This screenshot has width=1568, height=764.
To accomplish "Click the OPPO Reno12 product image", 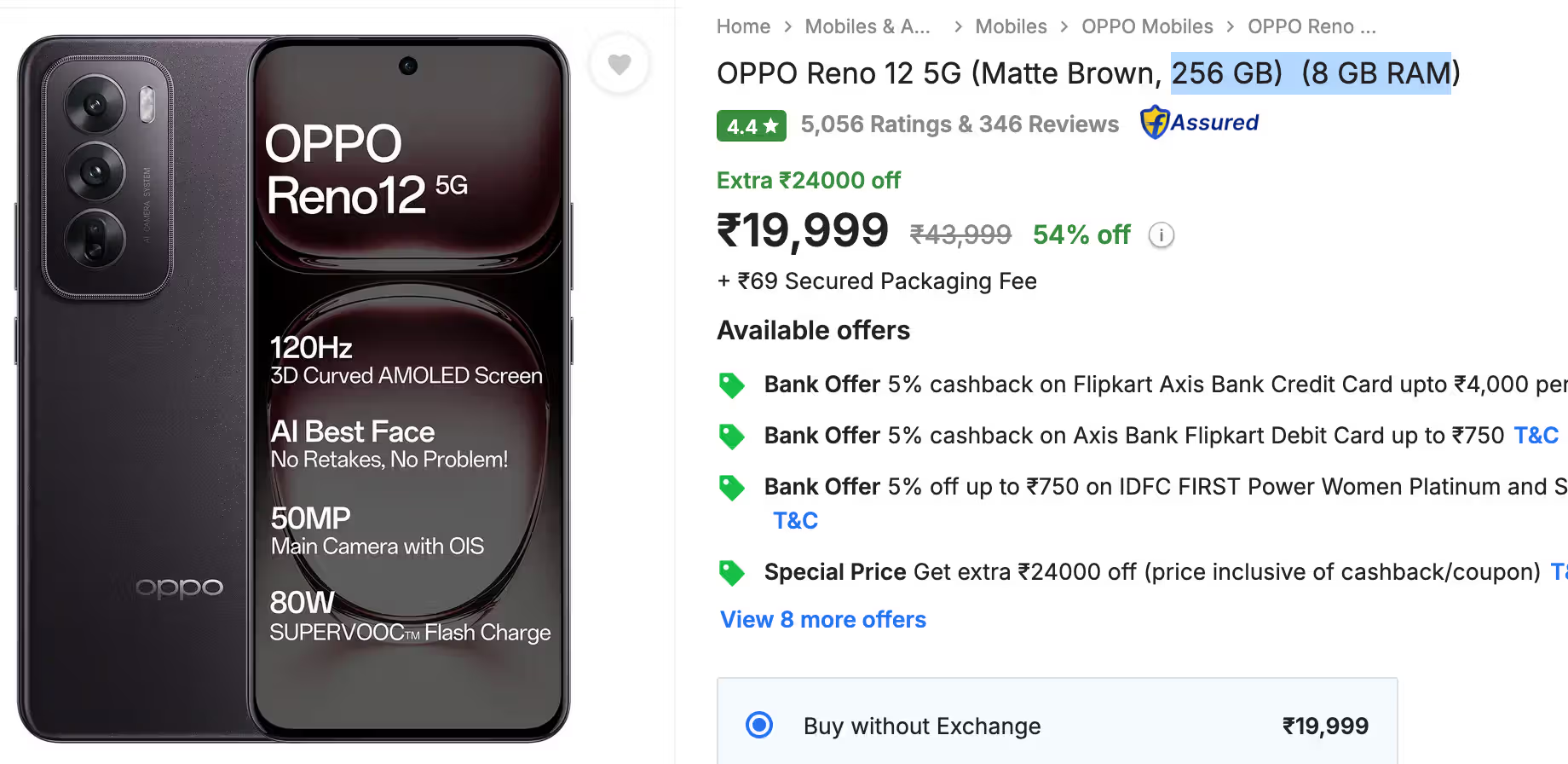I will pos(294,388).
